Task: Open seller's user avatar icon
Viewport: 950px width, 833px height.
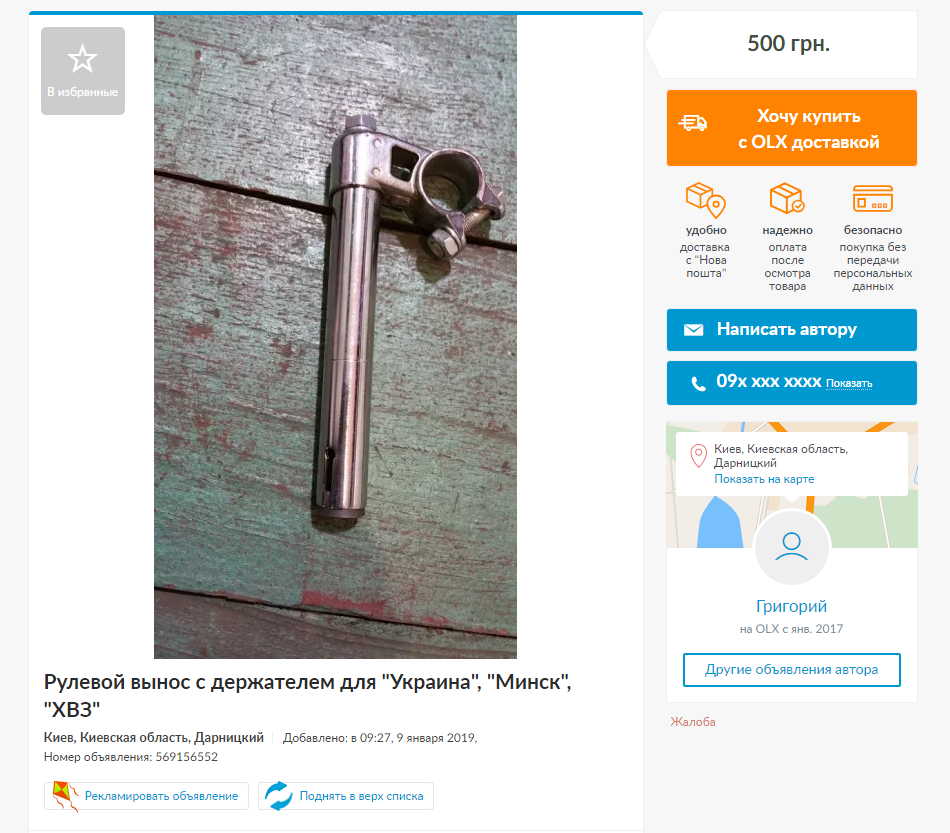Action: [x=791, y=547]
